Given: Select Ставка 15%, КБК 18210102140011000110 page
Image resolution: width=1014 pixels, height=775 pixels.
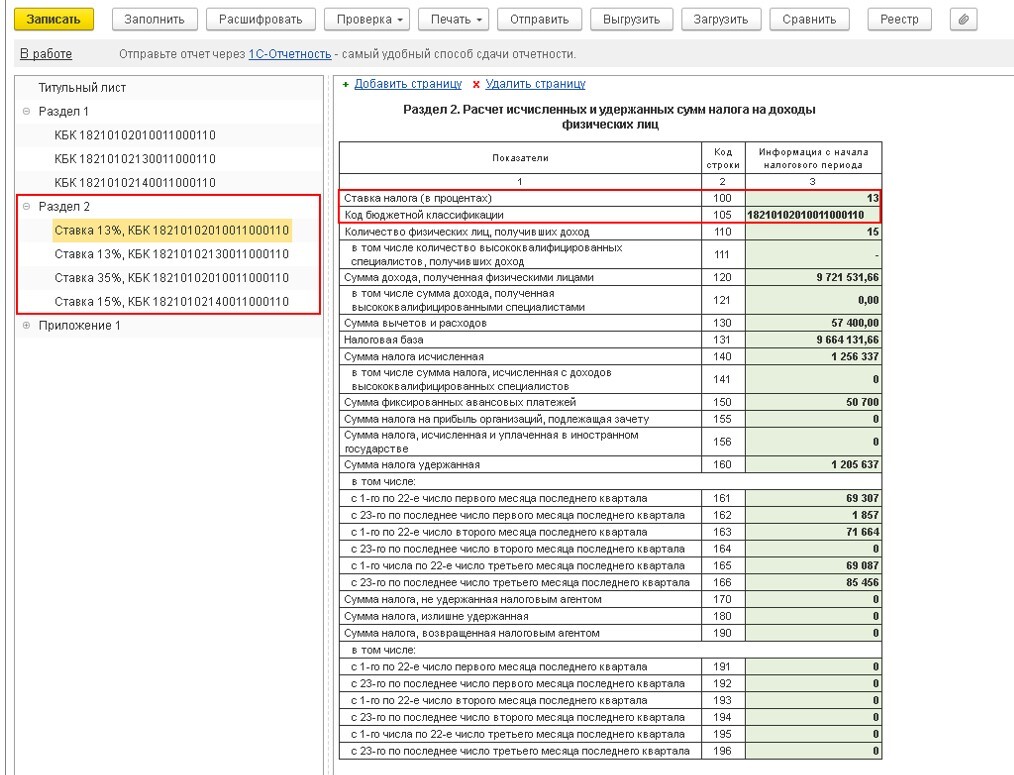Looking at the screenshot, I should point(172,302).
